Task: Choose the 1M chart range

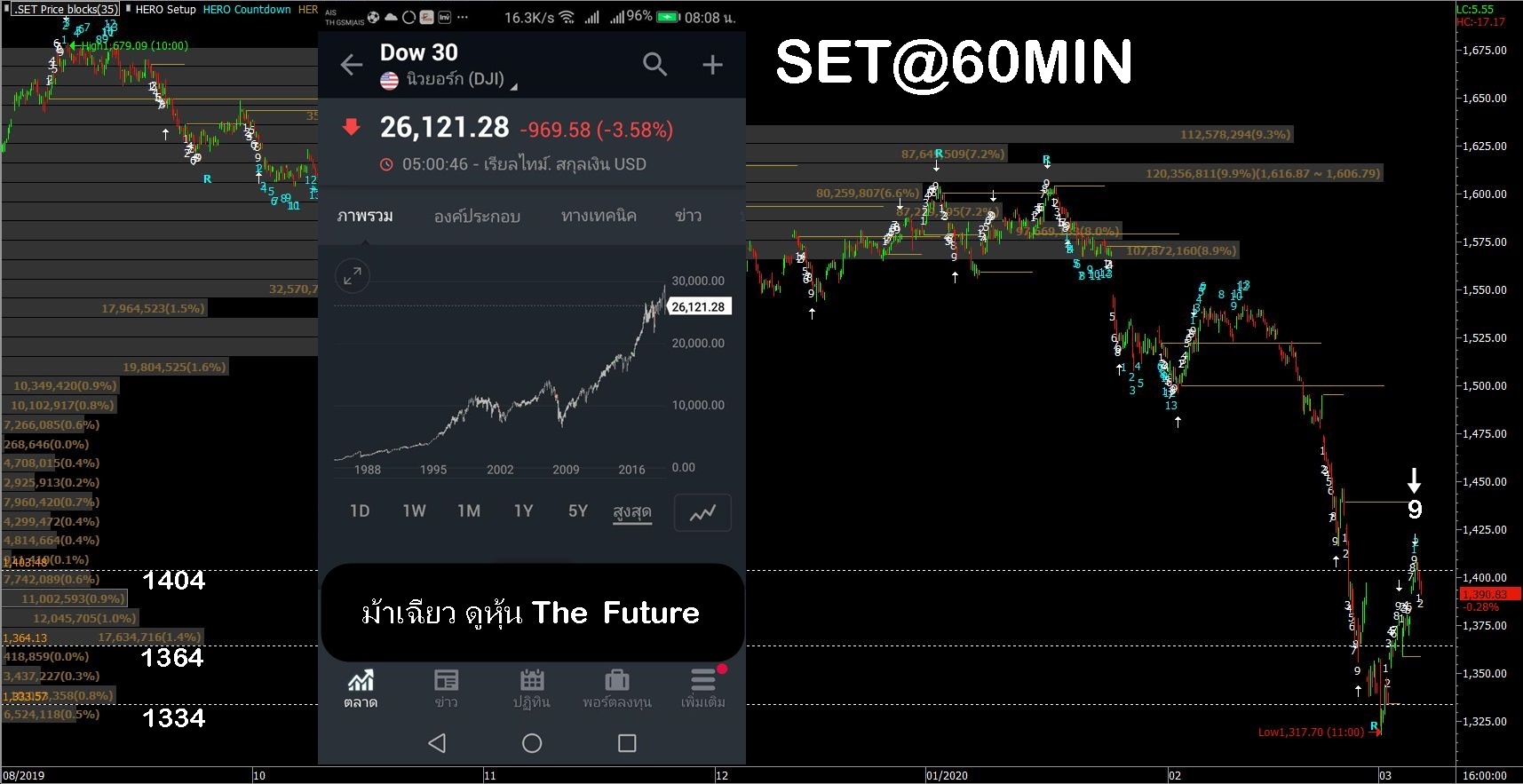Action: tap(469, 511)
